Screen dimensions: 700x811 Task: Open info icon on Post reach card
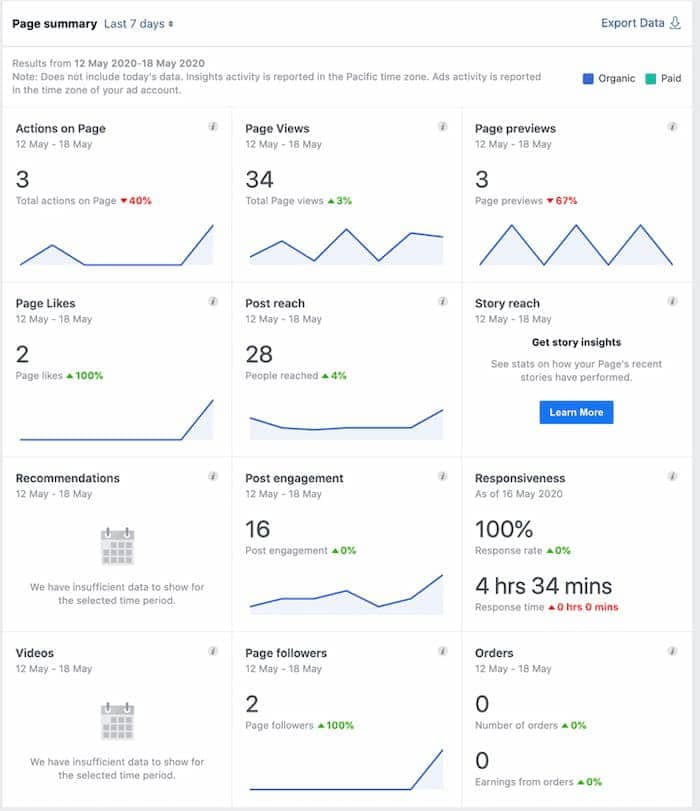click(x=442, y=301)
